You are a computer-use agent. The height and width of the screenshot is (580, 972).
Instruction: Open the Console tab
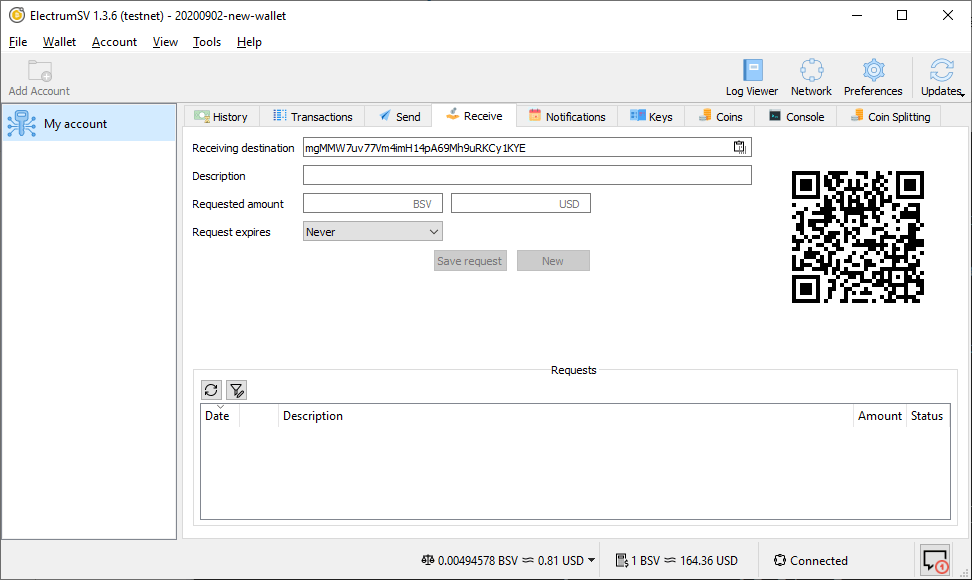796,116
